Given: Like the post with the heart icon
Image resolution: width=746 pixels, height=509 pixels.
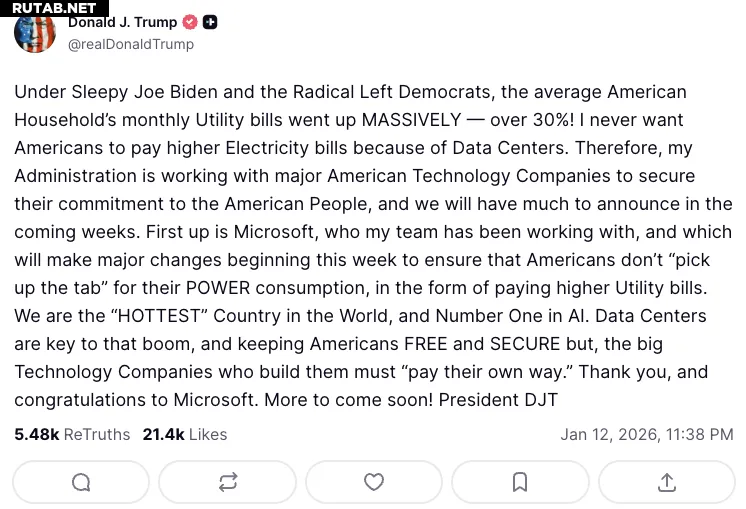Looking at the screenshot, I should tap(374, 482).
